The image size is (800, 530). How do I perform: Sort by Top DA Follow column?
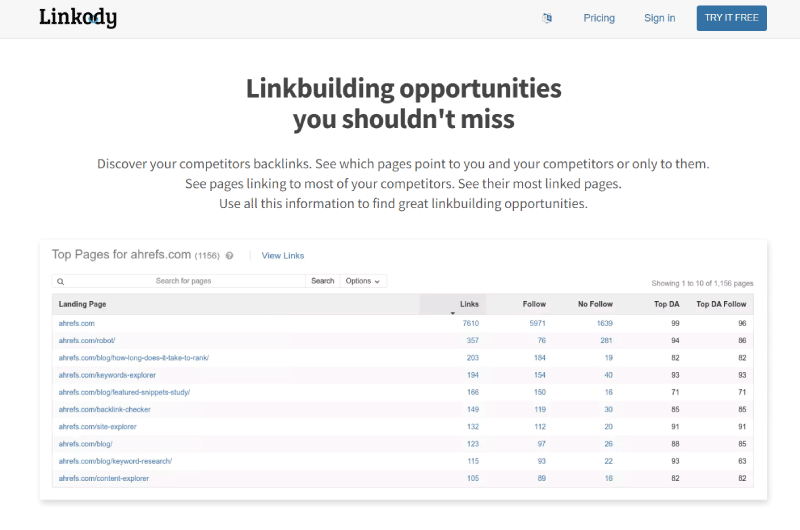[x=721, y=304]
